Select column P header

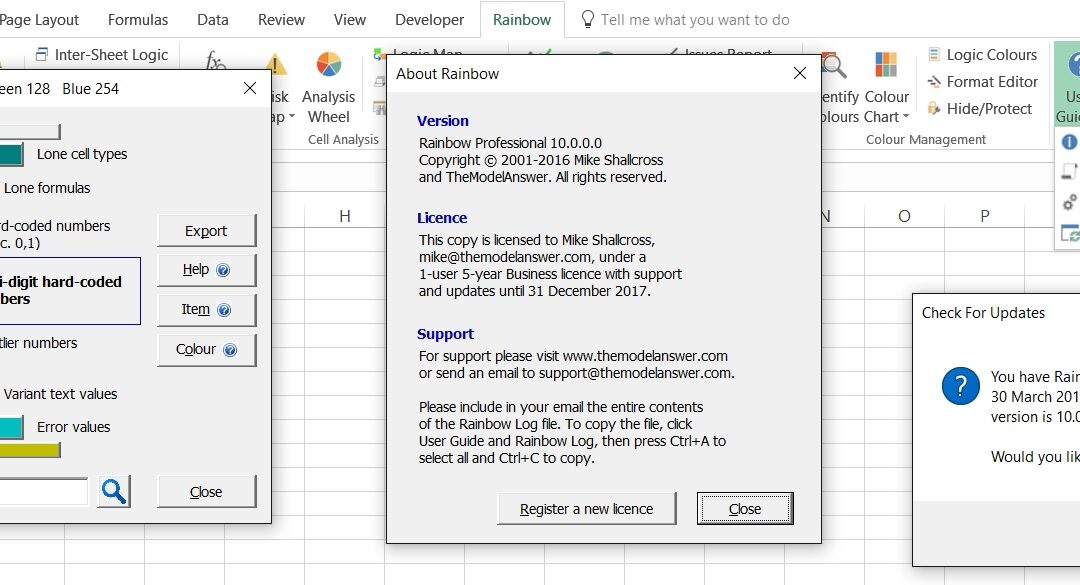[x=985, y=216]
